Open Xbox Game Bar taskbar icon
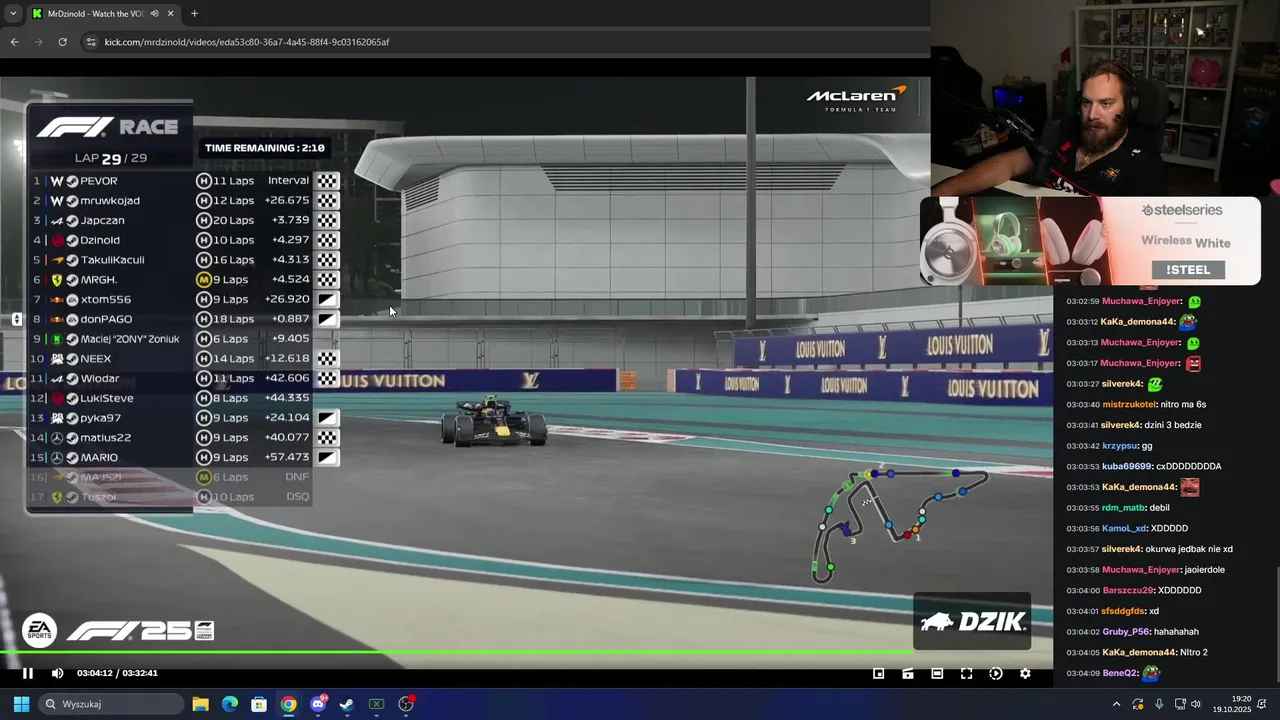This screenshot has width=1280, height=720. pyautogui.click(x=377, y=704)
